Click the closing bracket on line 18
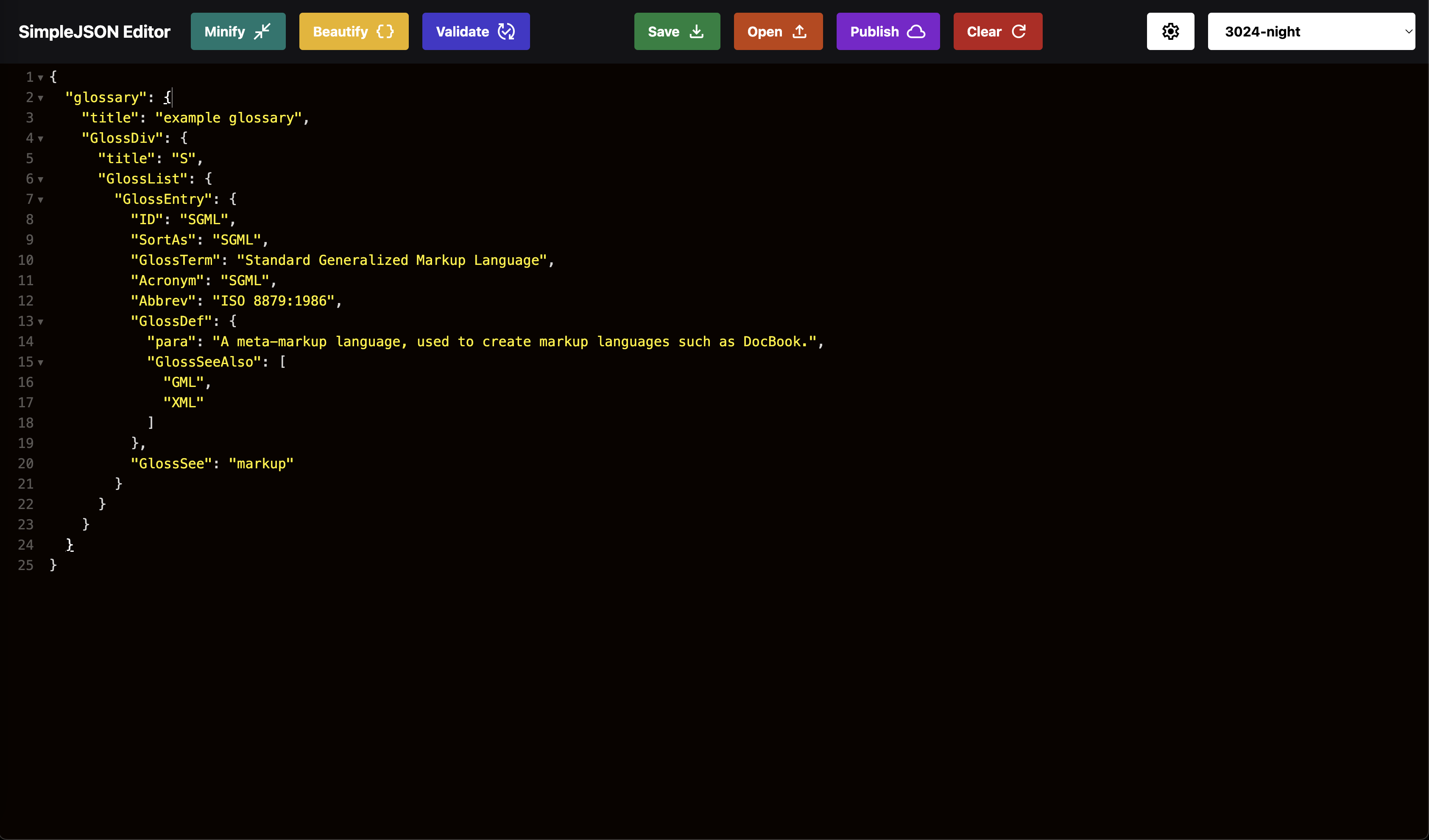 [151, 423]
